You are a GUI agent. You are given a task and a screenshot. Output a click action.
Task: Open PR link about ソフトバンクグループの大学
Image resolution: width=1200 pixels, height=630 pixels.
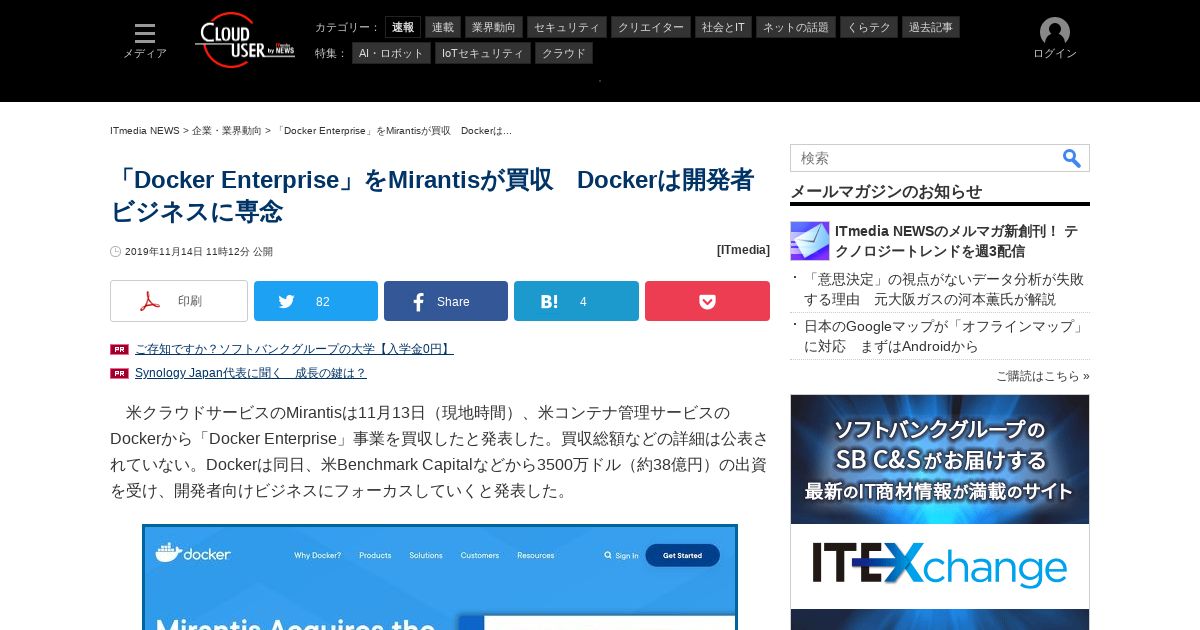[x=294, y=349]
